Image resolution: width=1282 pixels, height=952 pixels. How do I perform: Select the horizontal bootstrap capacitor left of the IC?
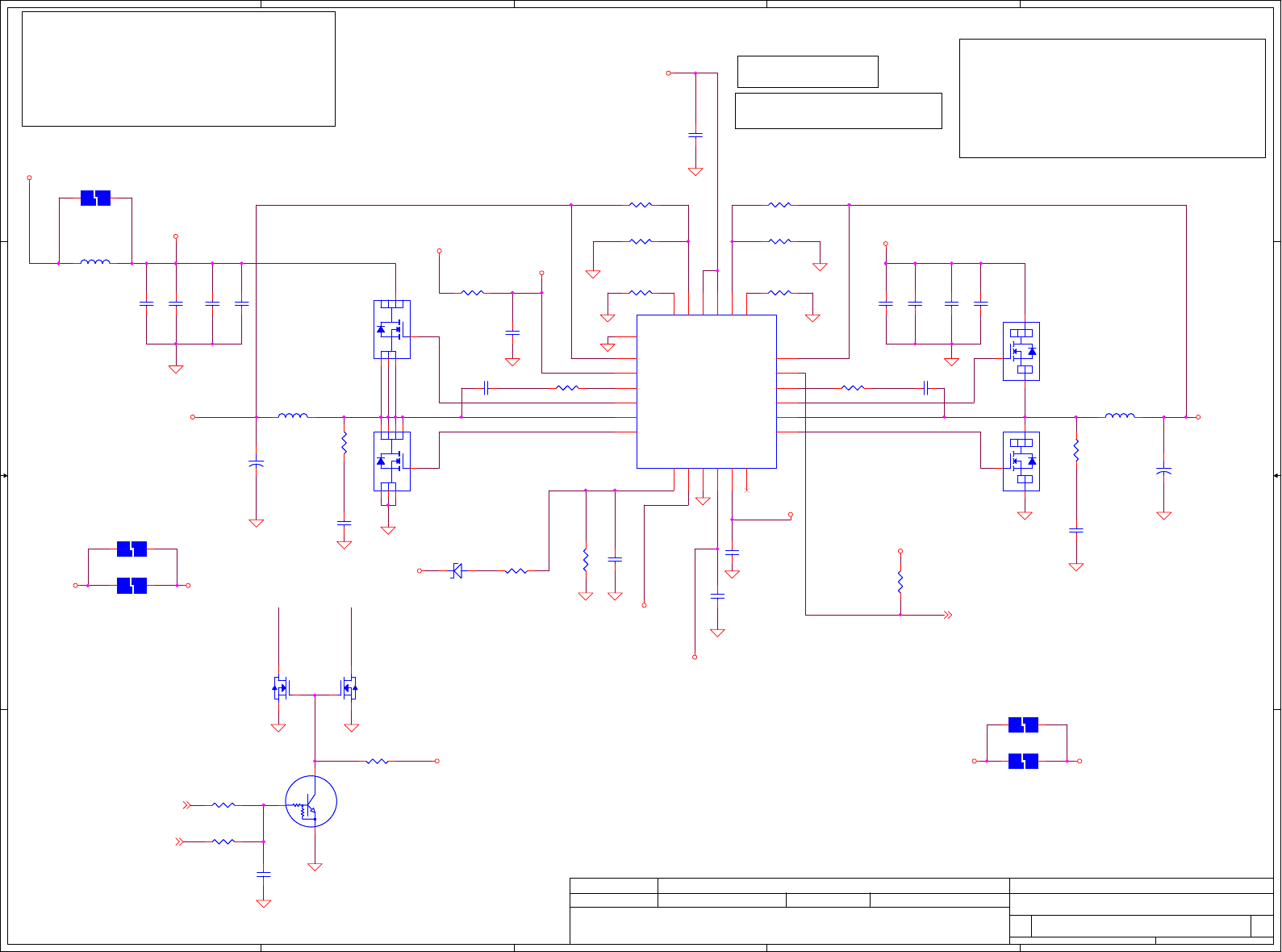point(486,388)
